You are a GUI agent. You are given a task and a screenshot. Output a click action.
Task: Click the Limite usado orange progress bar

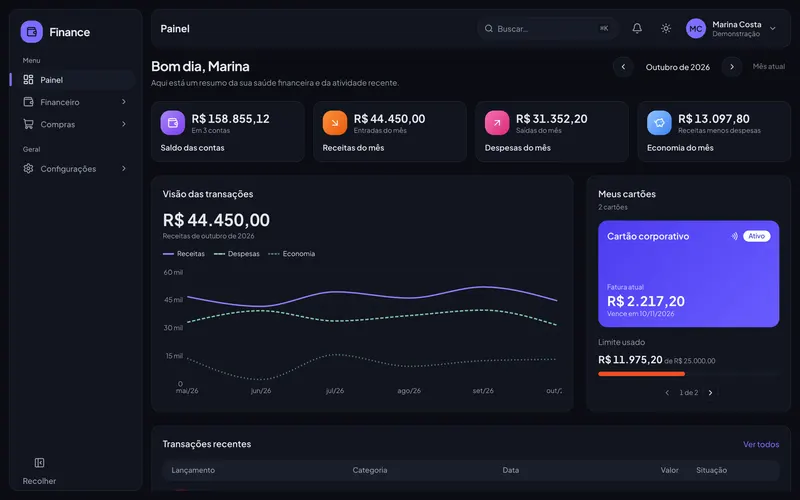click(641, 374)
